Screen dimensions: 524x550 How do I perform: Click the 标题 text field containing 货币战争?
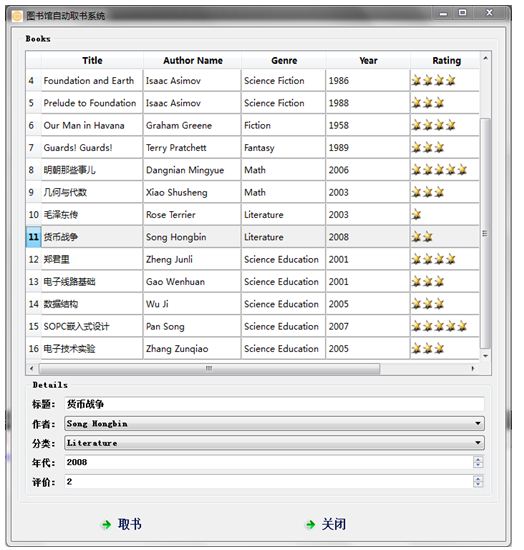point(274,404)
